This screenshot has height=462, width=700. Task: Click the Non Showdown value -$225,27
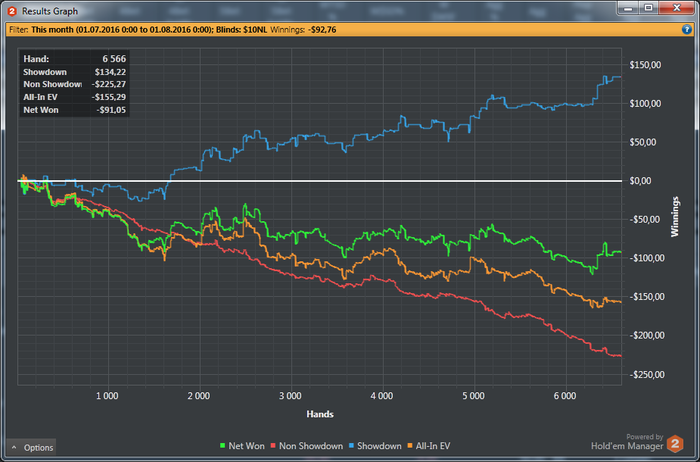click(109, 84)
